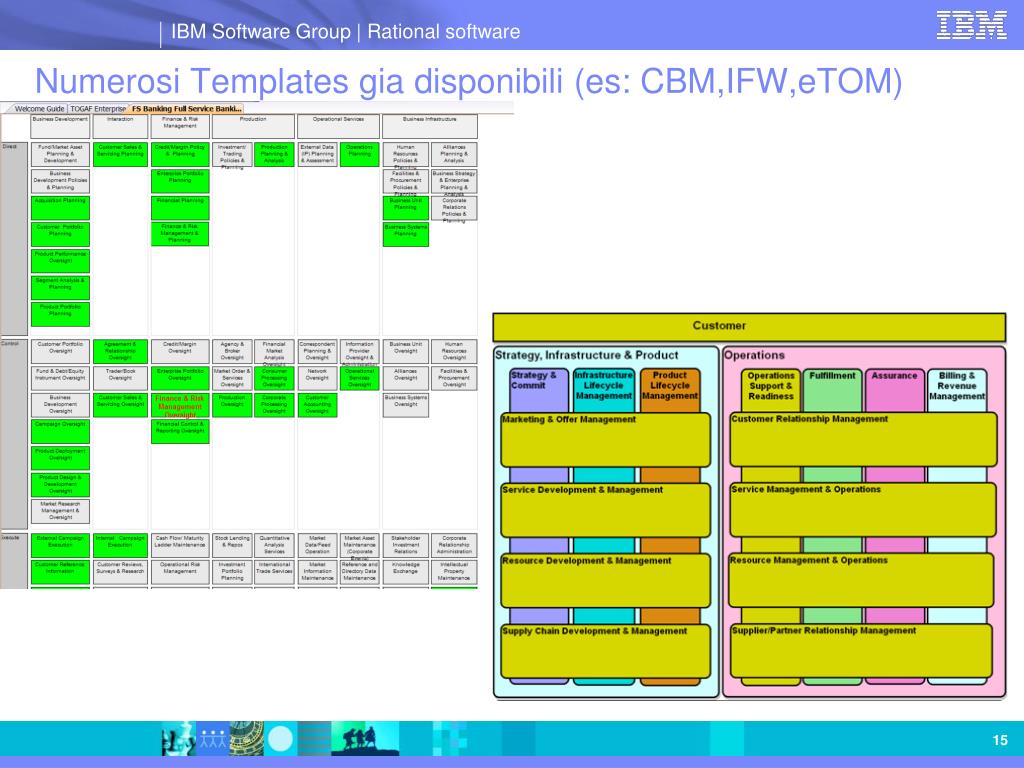Click the Cash Flow/Maturity Ladder Maintenance box

[180, 545]
